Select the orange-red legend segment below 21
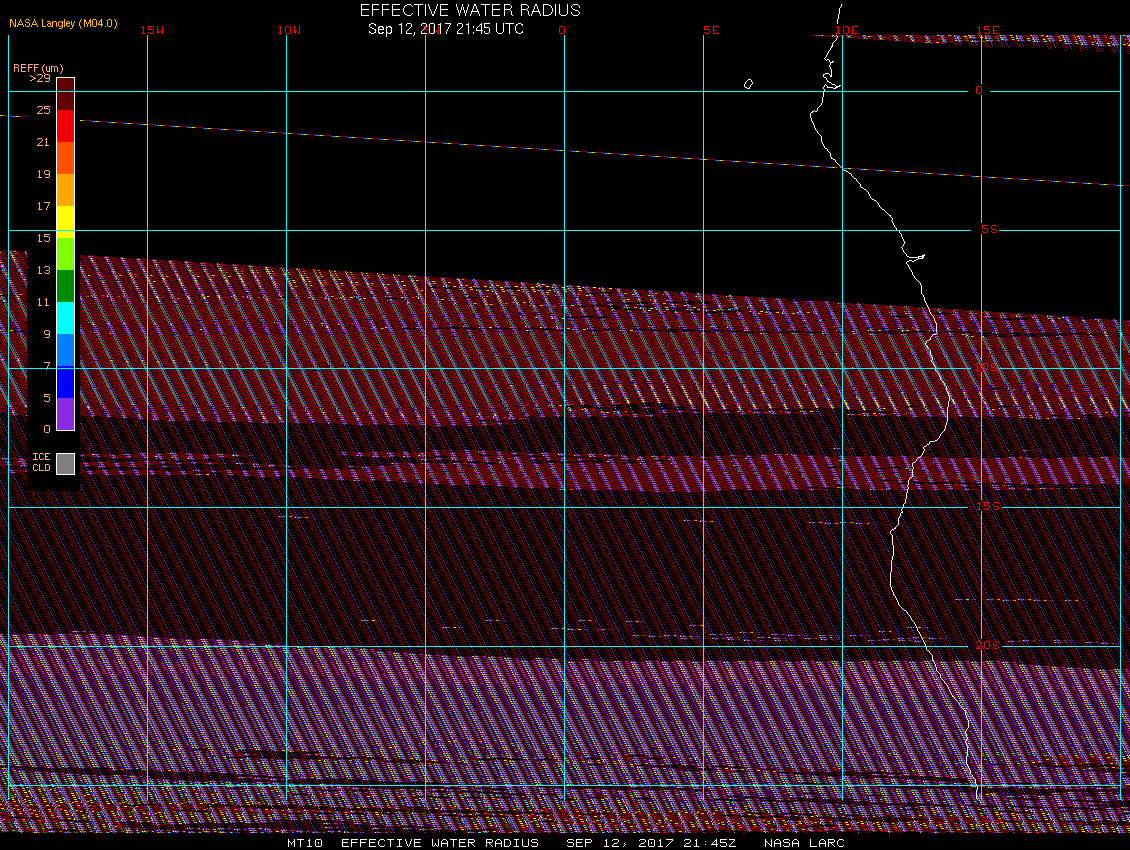1130x850 pixels. pyautogui.click(x=66, y=158)
